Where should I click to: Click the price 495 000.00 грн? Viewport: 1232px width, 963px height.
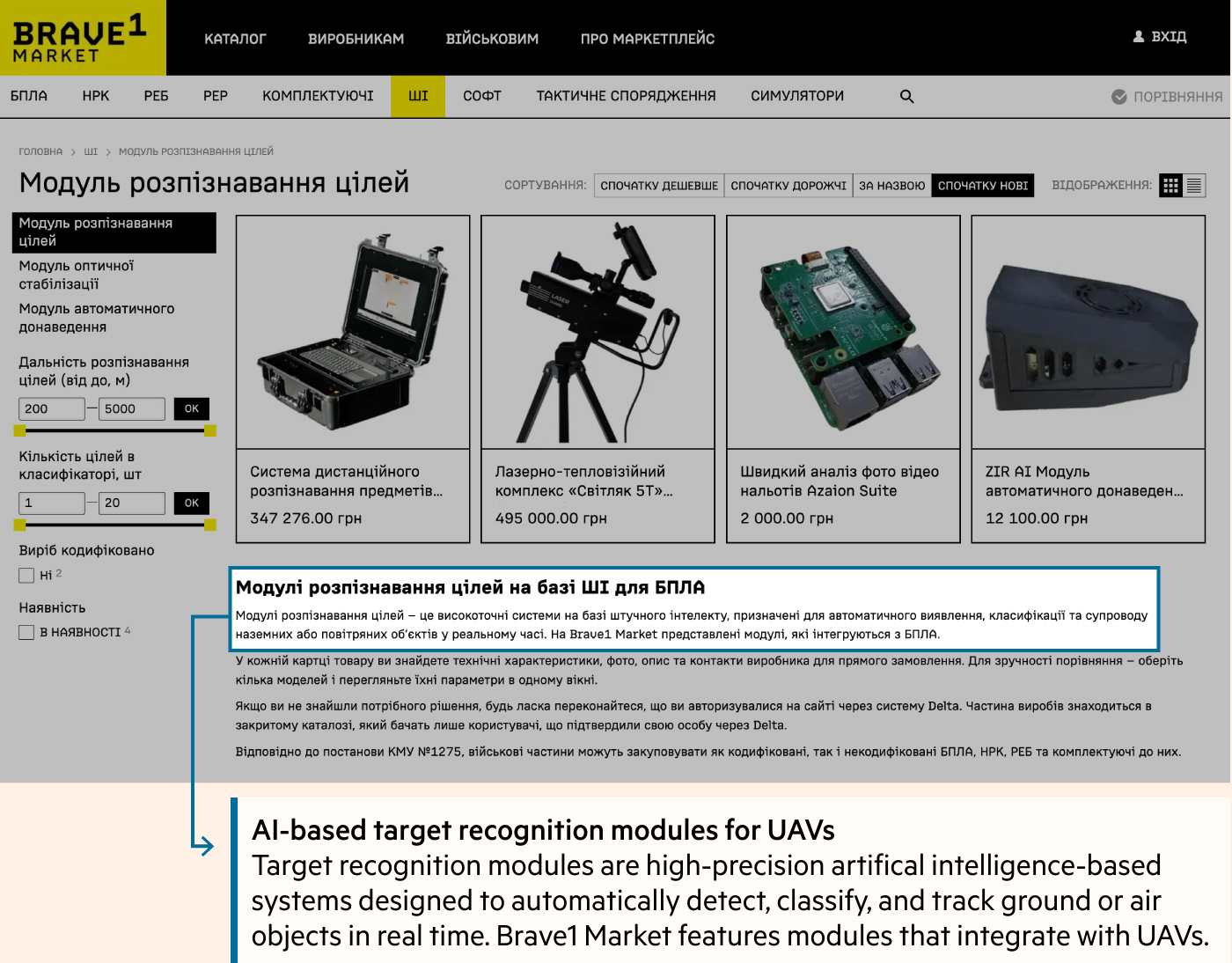point(551,518)
